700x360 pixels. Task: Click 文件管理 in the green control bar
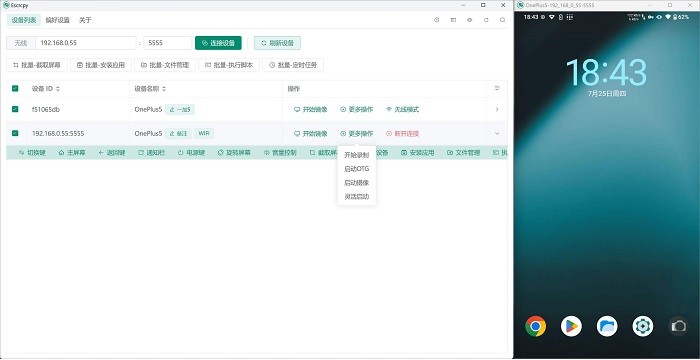click(463, 153)
